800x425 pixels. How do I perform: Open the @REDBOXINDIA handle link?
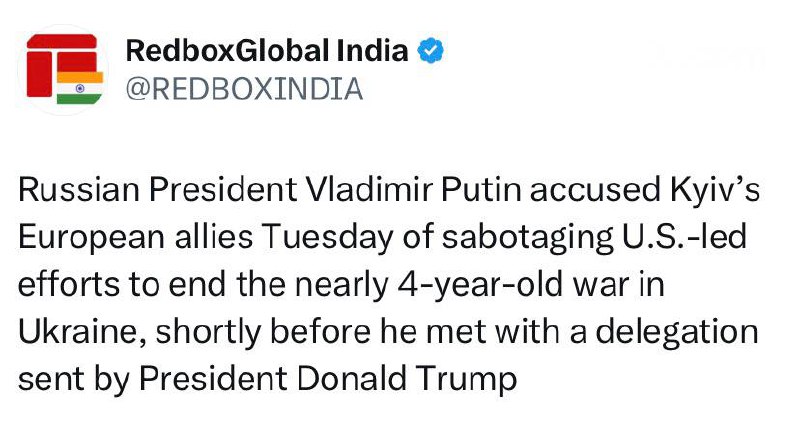point(243,89)
